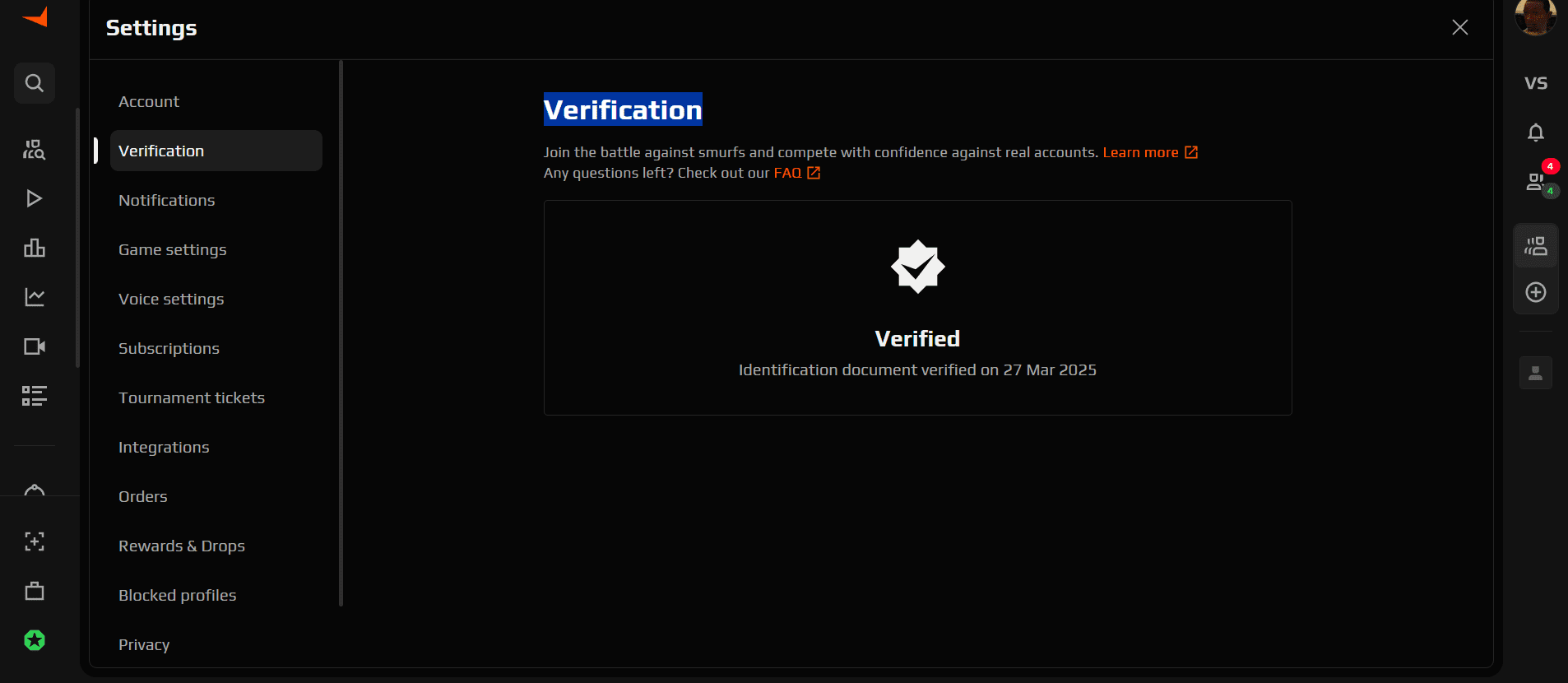Open friends list with red badge
This screenshot has width=1568, height=683.
pos(1535,181)
